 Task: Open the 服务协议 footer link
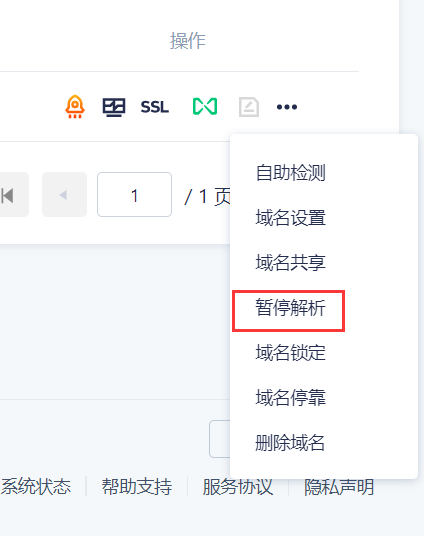pos(238,486)
